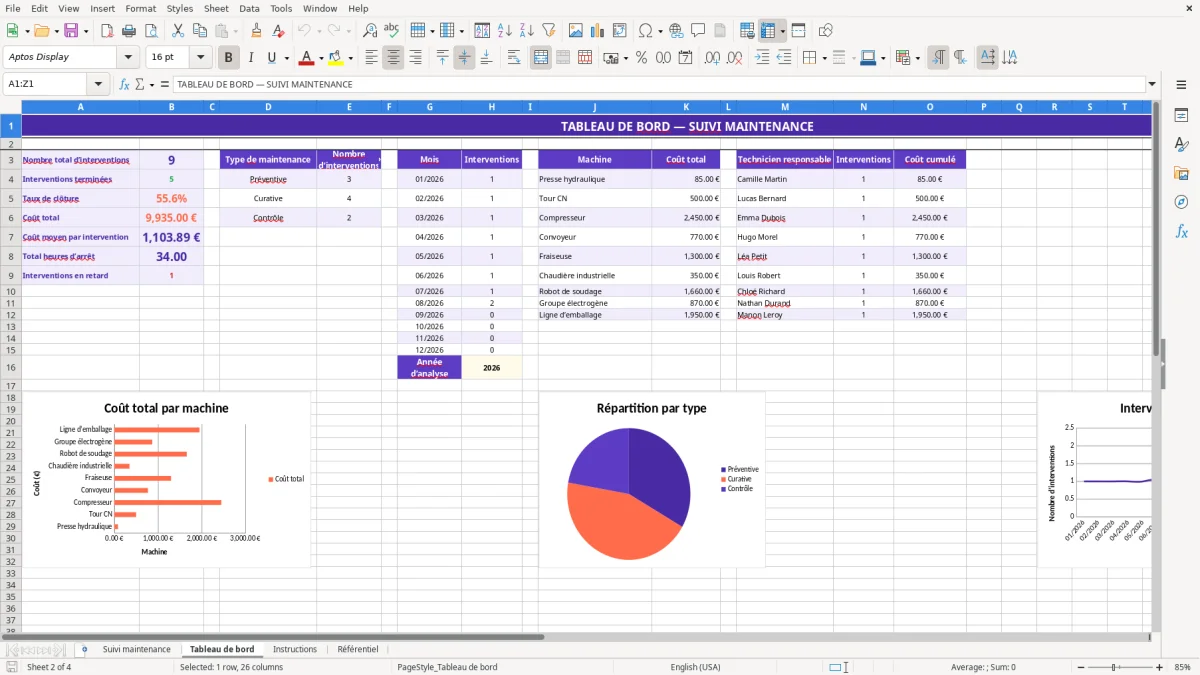
Task: Open Borders dropdown arrow
Action: (x=825, y=58)
